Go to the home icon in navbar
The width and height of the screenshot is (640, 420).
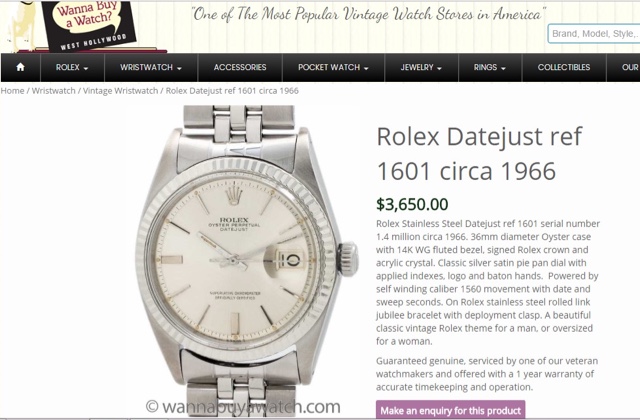[x=20, y=67]
